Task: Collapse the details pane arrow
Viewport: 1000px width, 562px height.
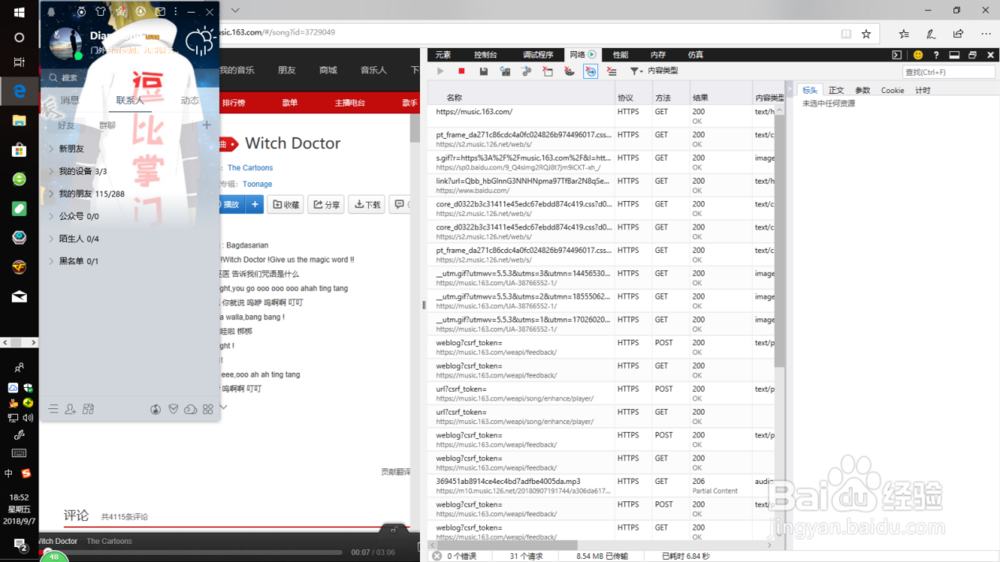Action: [790, 90]
